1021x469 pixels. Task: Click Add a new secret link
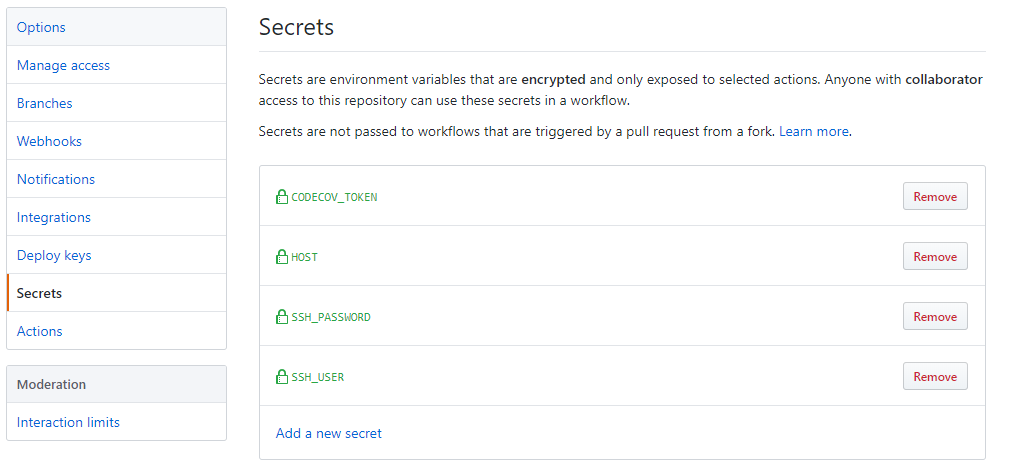329,433
